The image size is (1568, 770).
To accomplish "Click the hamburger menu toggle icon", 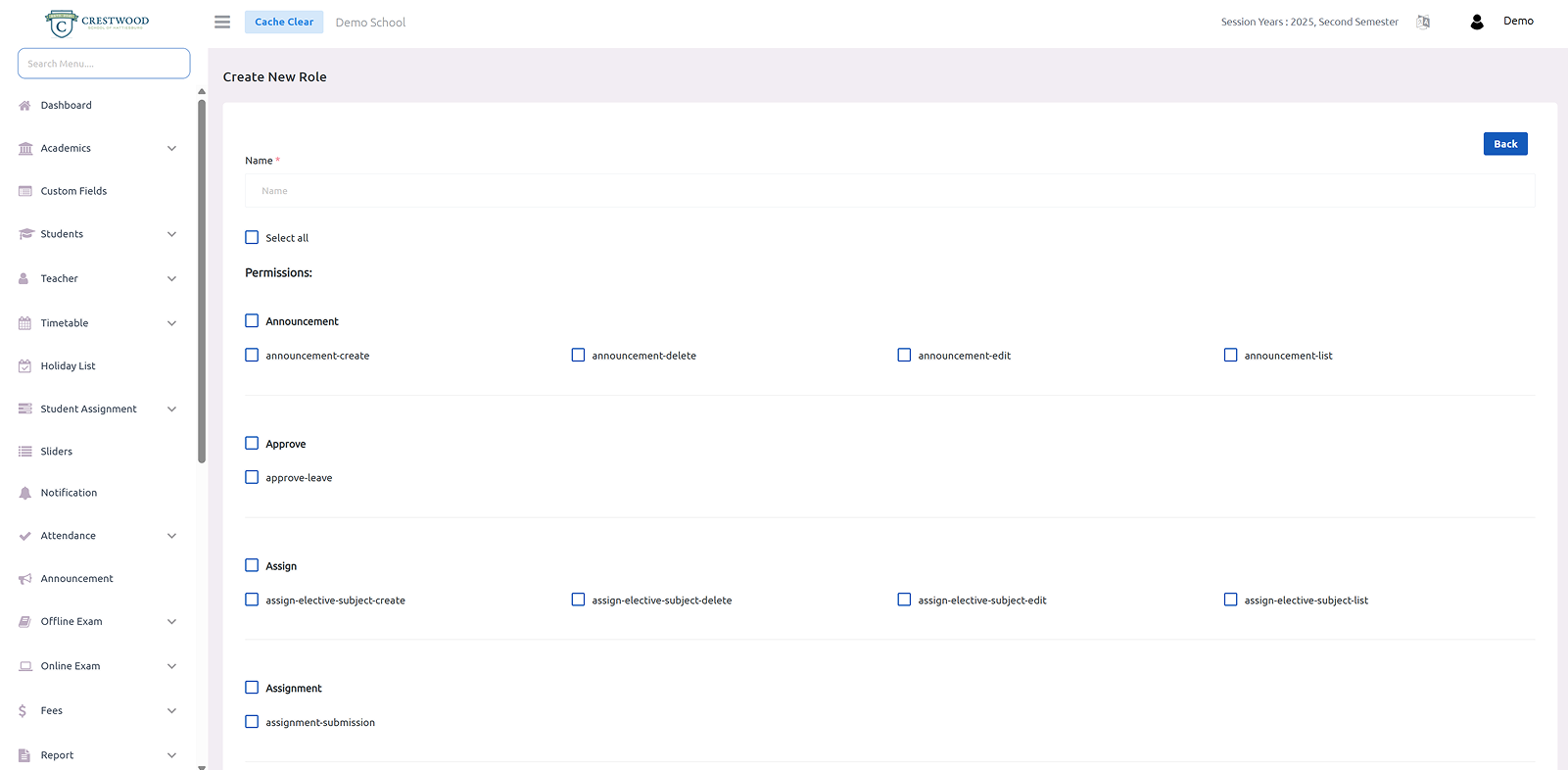I will (222, 22).
